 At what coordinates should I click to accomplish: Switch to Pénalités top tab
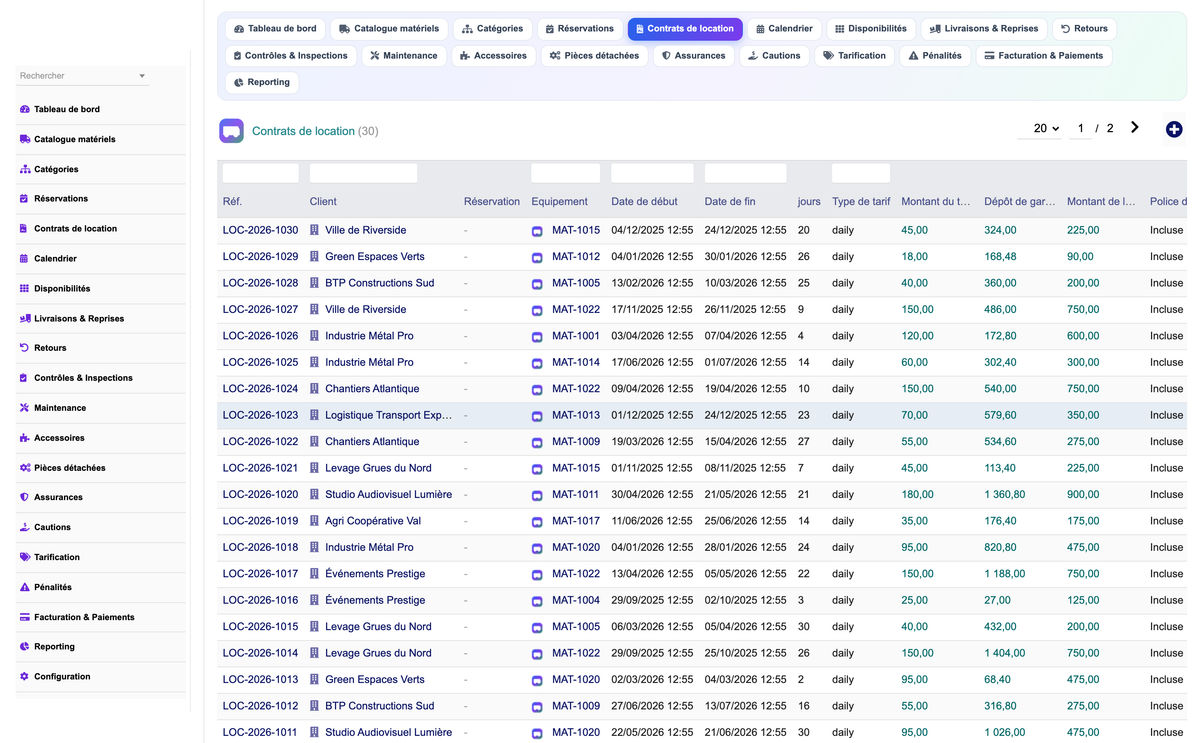[x=935, y=55]
